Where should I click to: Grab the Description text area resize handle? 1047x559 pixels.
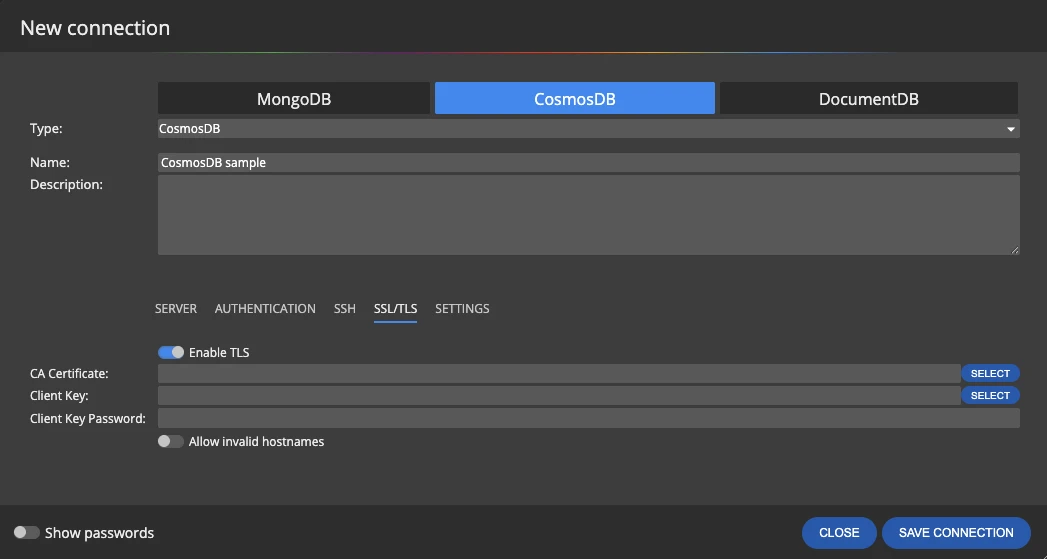(1015, 250)
